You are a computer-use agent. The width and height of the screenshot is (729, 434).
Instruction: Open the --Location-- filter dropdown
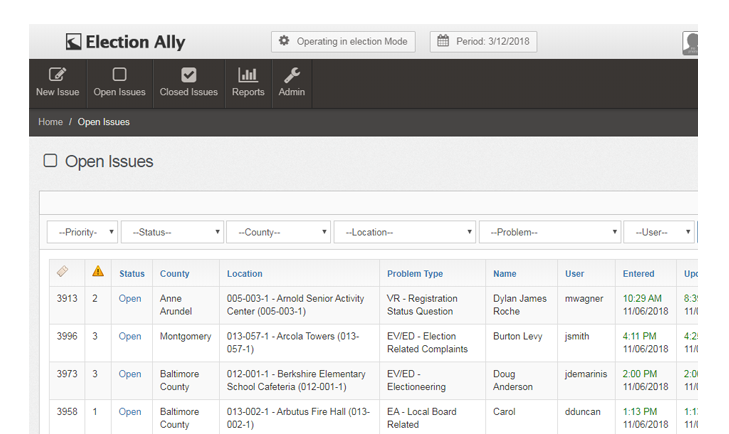[404, 232]
